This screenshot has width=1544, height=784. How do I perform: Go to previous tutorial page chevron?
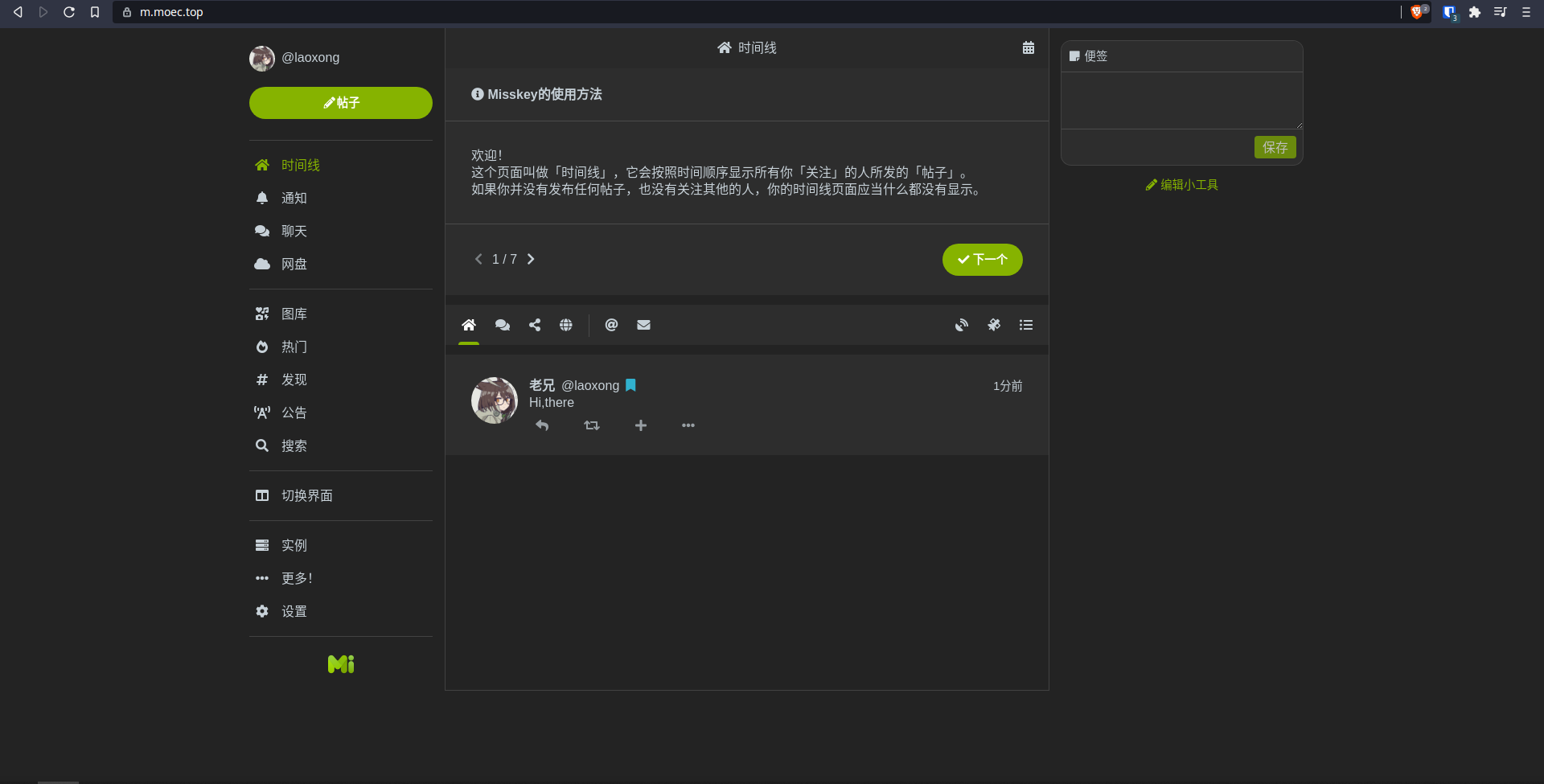point(478,259)
